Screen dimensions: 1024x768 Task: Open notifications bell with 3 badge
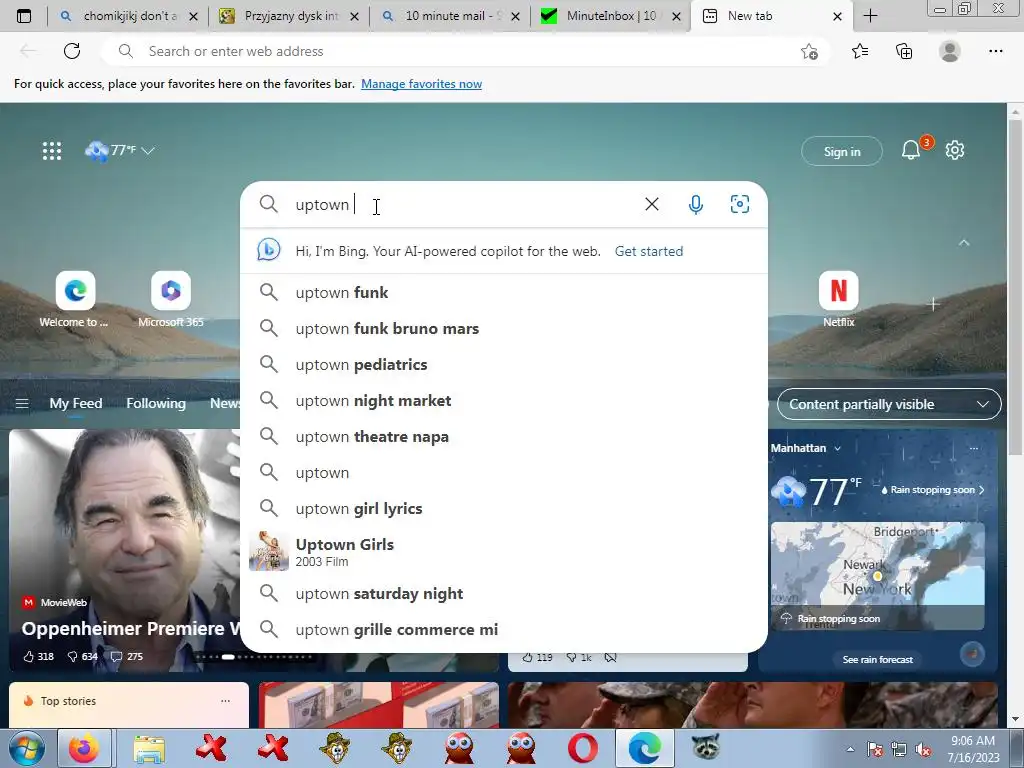pyautogui.click(x=912, y=150)
